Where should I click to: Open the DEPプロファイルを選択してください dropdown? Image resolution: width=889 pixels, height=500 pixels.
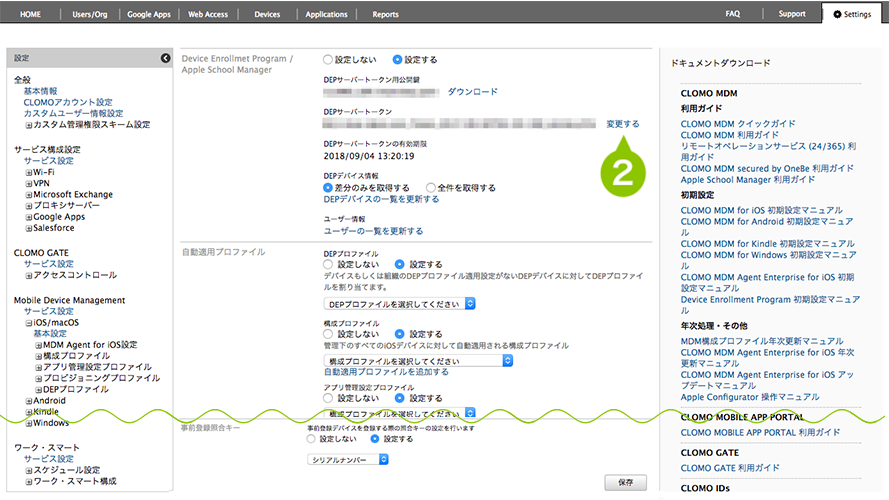click(399, 303)
